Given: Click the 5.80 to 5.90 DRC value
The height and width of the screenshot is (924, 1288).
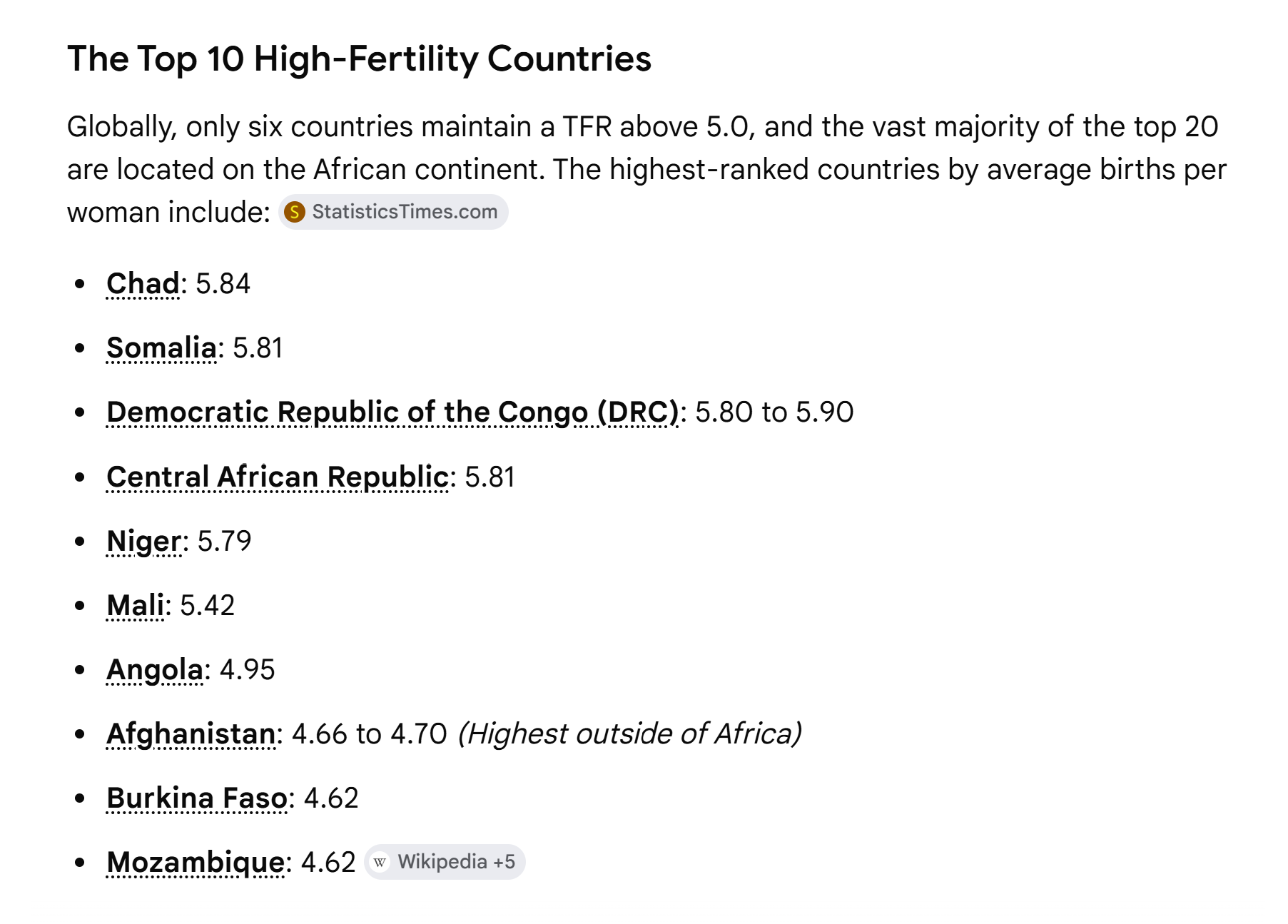Looking at the screenshot, I should pos(774,412).
